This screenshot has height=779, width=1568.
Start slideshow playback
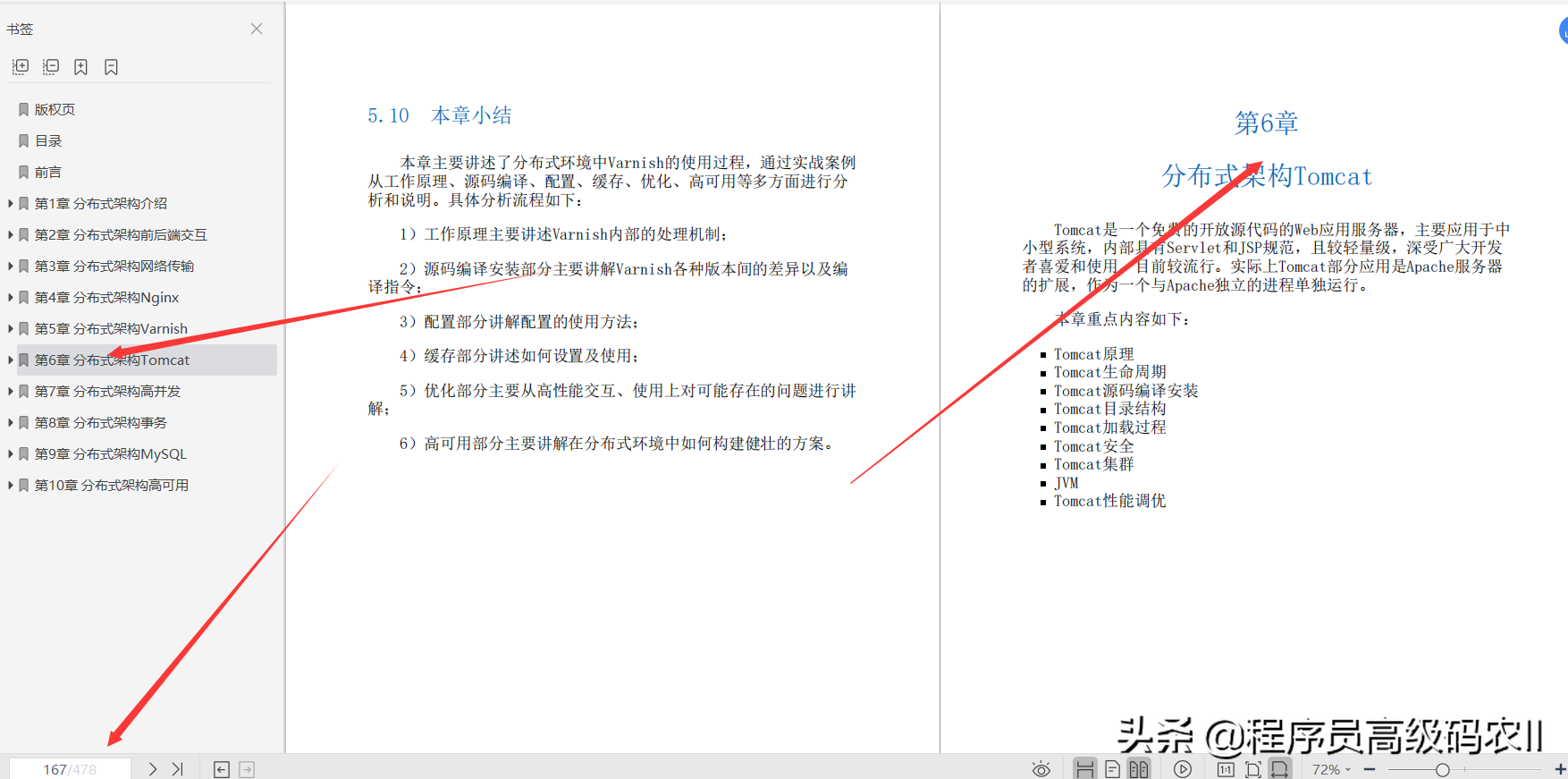1183,769
